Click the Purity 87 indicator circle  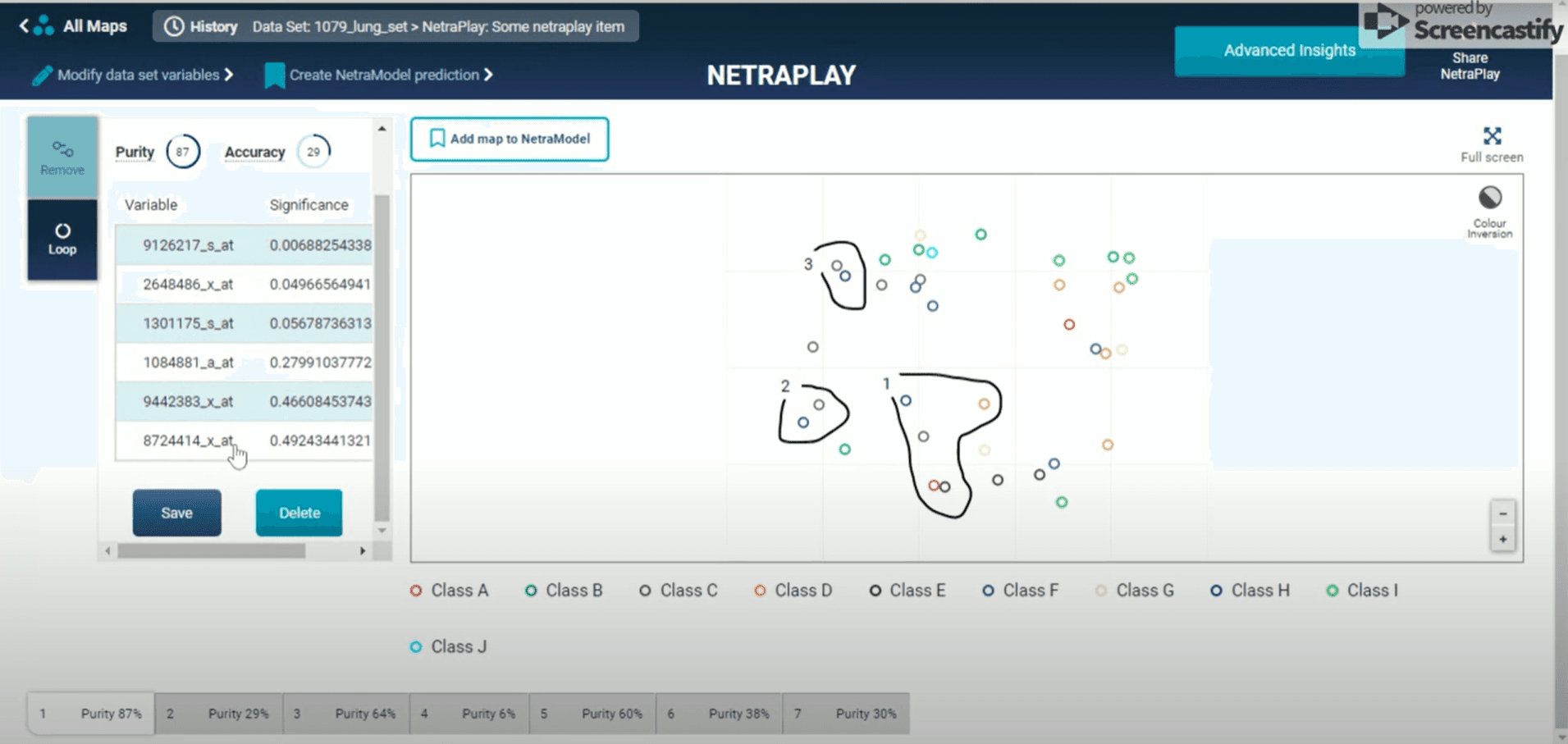coord(183,152)
